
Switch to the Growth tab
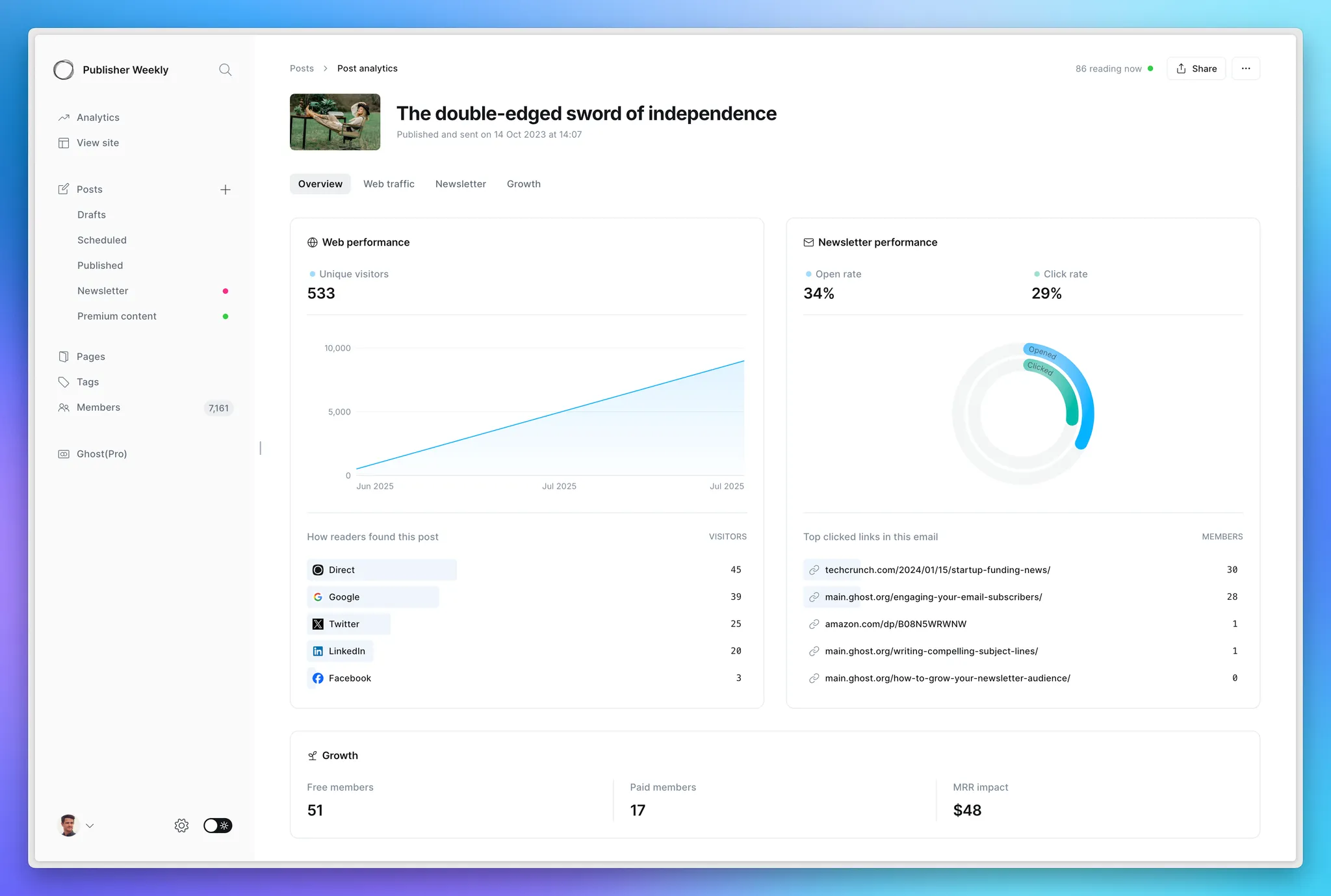click(523, 184)
